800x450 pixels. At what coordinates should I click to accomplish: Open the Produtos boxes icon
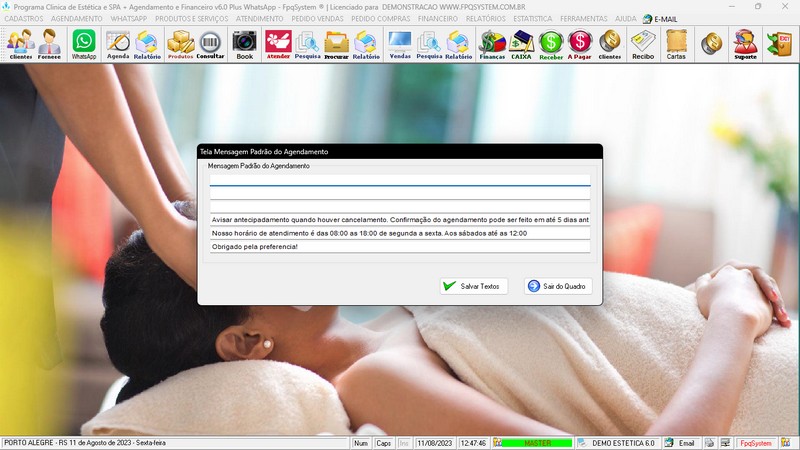click(181, 44)
